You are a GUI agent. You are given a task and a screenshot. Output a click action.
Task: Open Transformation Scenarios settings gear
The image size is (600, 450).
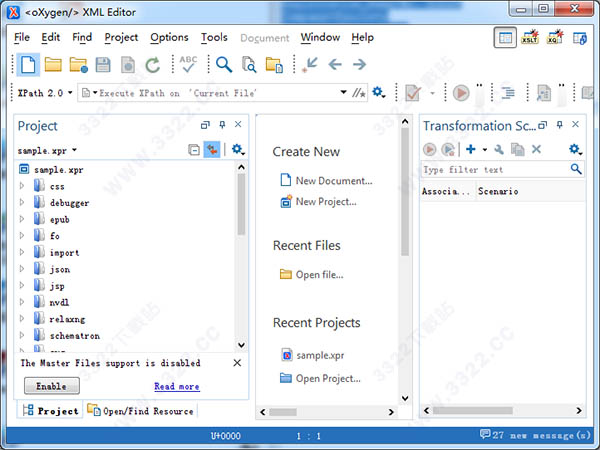click(575, 149)
